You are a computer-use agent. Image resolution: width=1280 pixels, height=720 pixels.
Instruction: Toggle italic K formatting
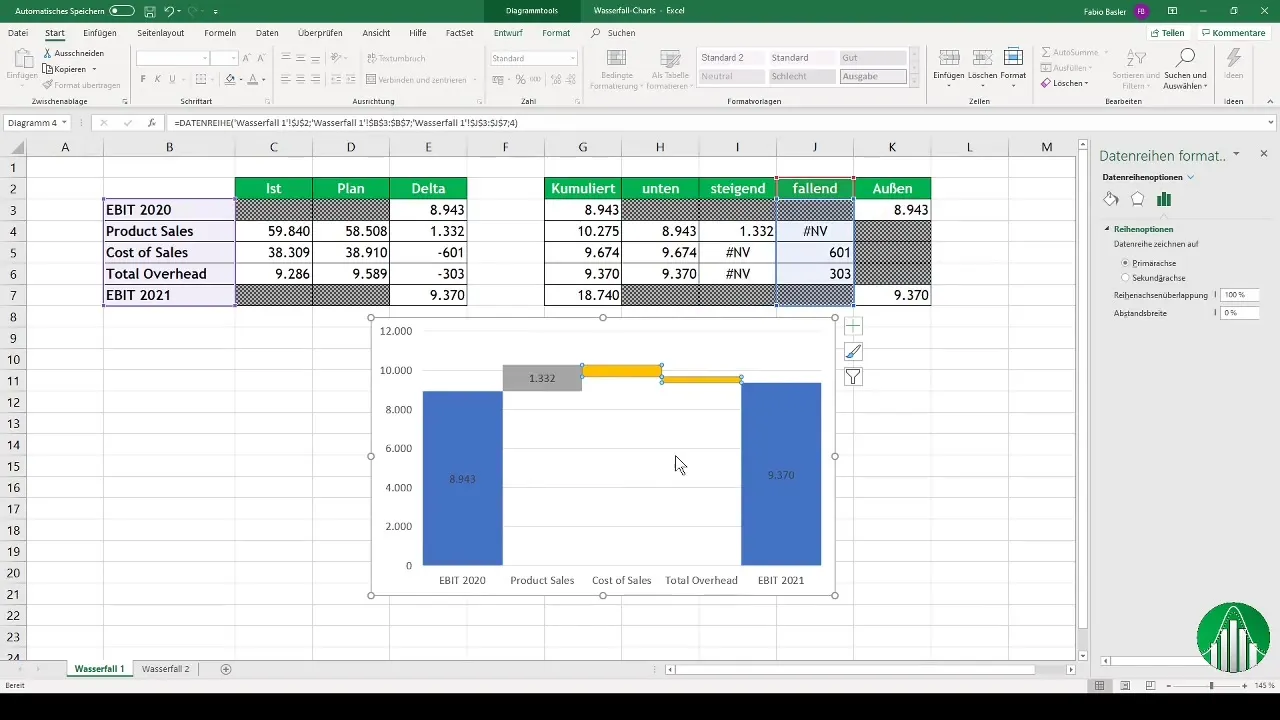click(157, 79)
